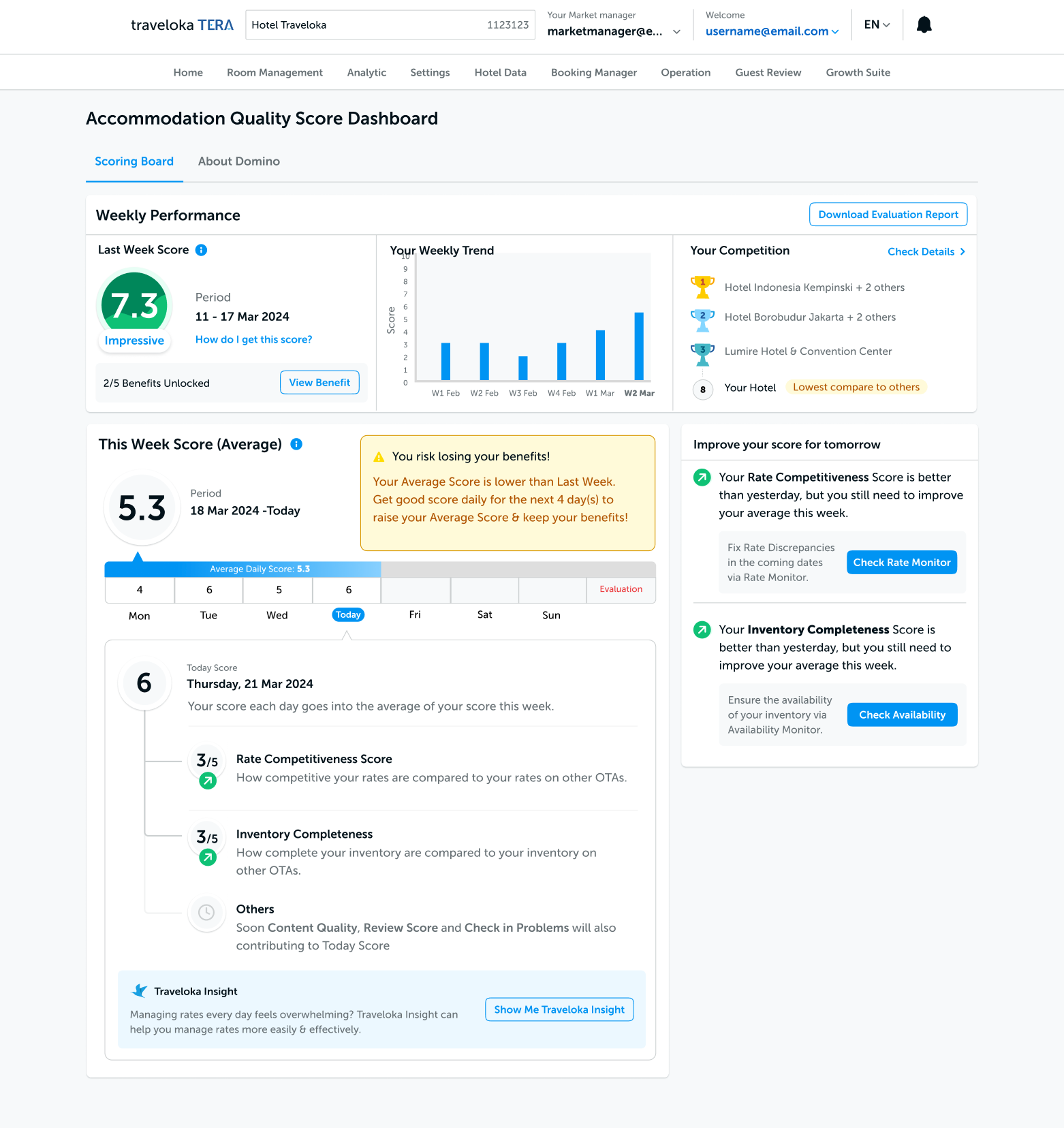Click the Rate Competitiveness Score heading
Viewport: 1064px width, 1128px height.
click(314, 759)
